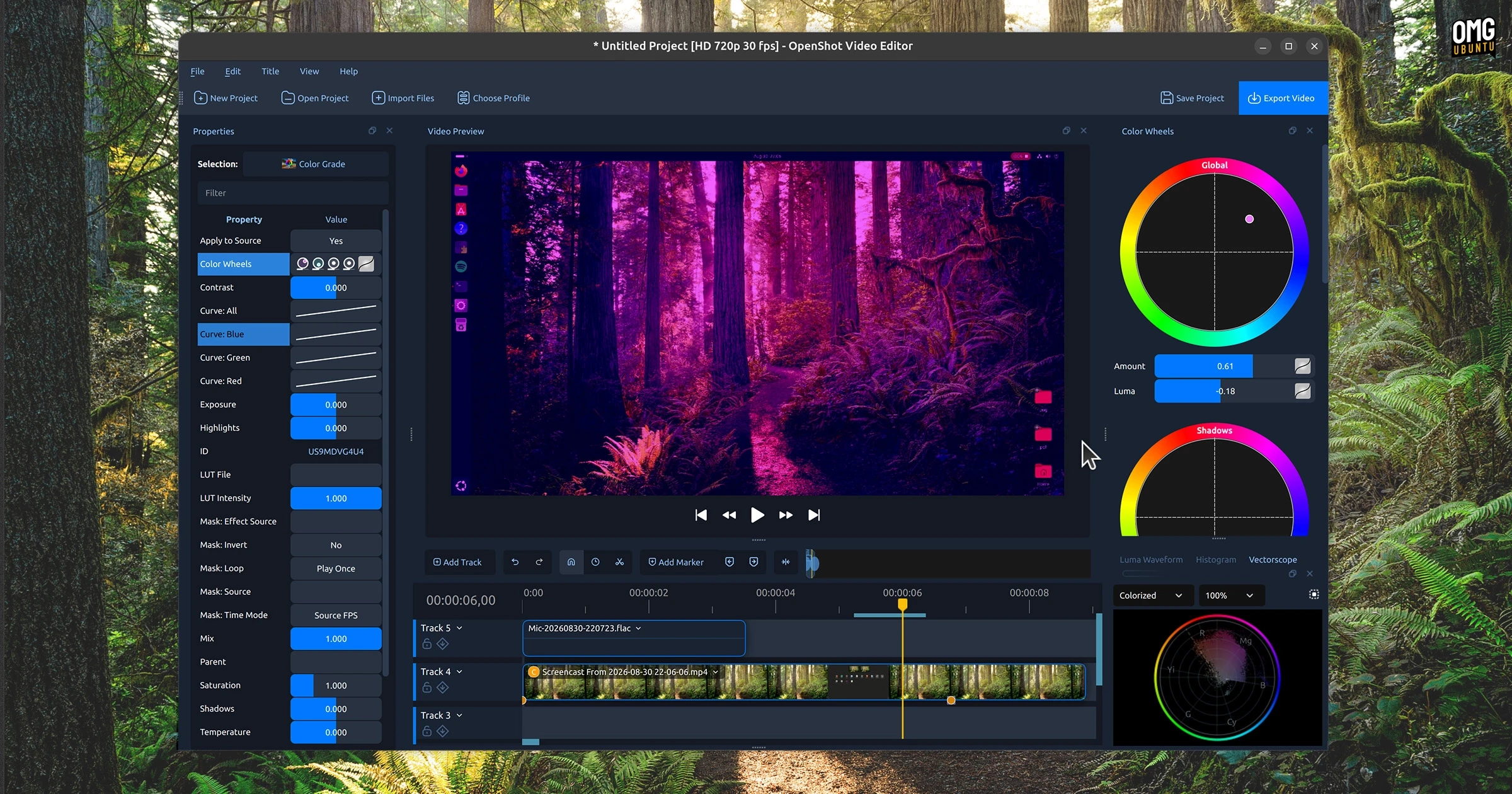Open the File menu

(x=197, y=71)
